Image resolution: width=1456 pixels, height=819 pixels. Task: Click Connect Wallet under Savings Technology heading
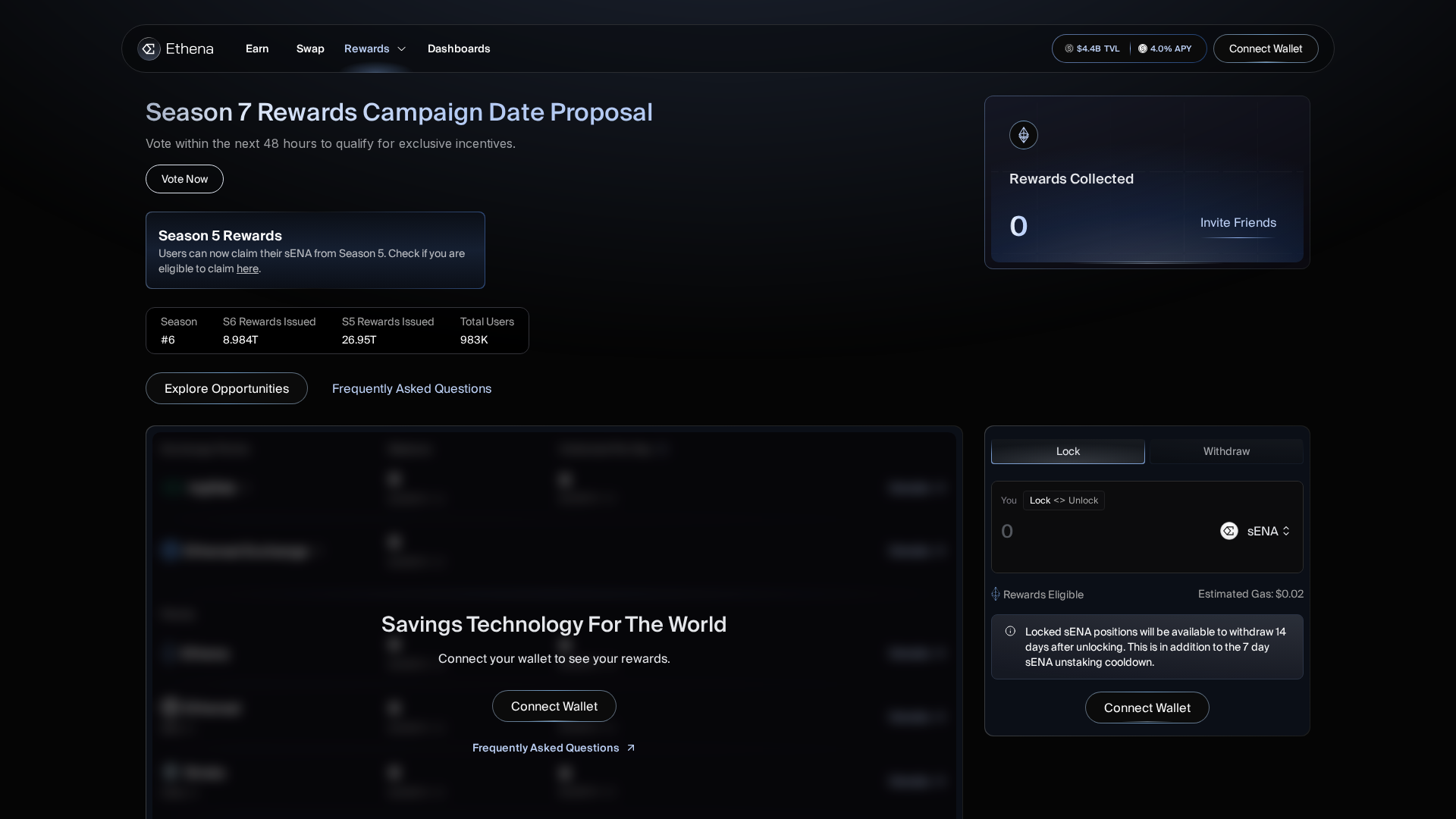tap(554, 706)
